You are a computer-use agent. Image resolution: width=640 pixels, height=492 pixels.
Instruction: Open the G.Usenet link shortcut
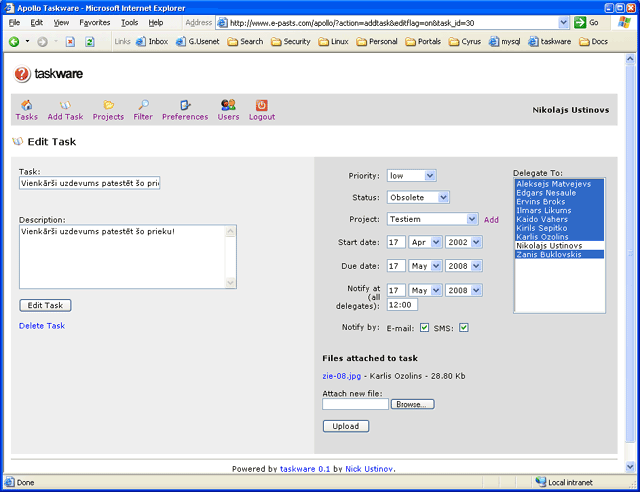[198, 42]
